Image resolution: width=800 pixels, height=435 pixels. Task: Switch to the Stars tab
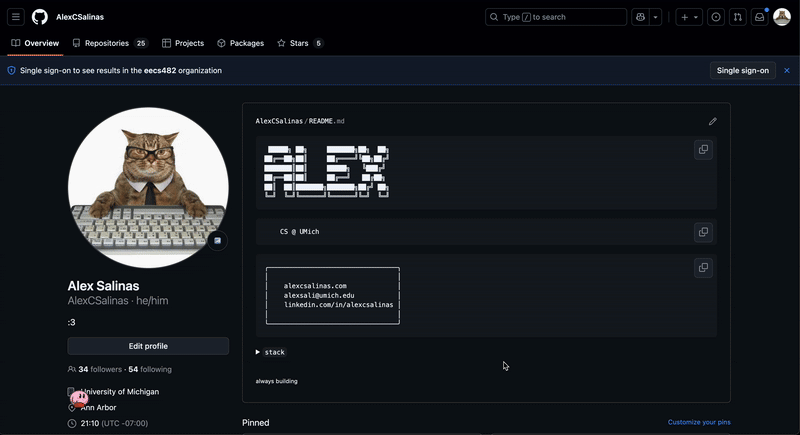(x=300, y=43)
